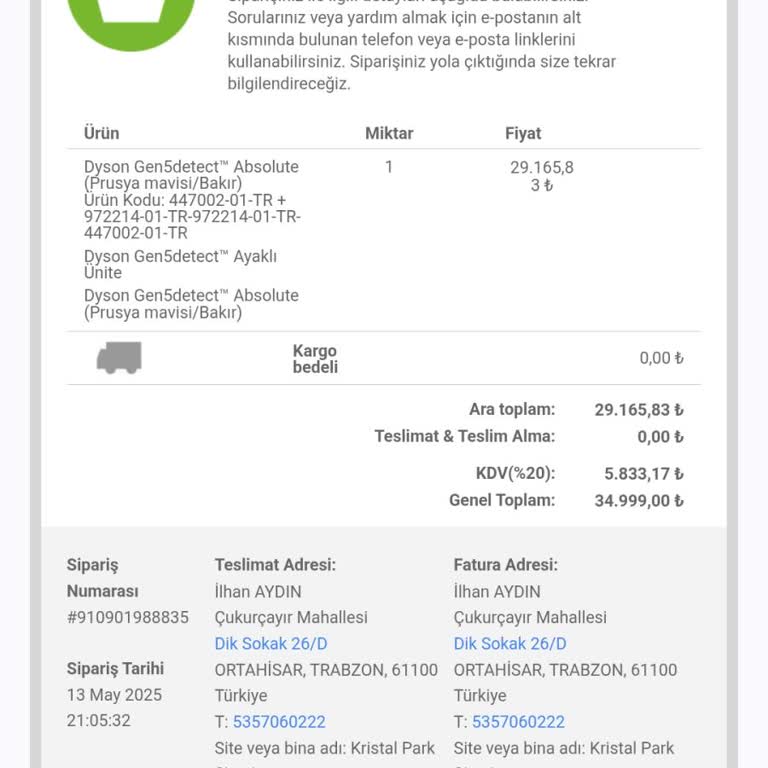Click the order time 21:05:32
Screen dimensions: 768x768
[99, 720]
